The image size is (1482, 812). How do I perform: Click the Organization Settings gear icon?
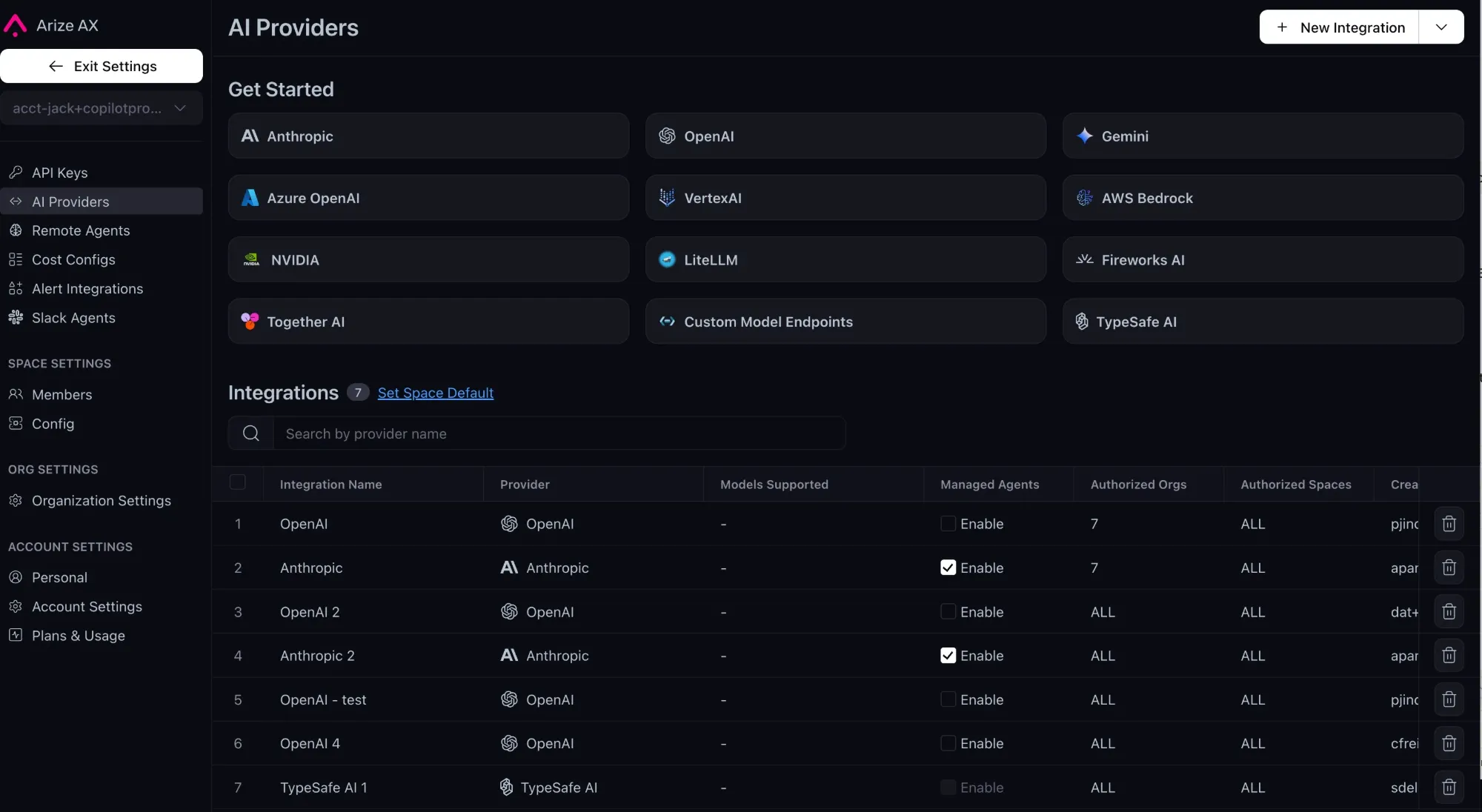[16, 501]
